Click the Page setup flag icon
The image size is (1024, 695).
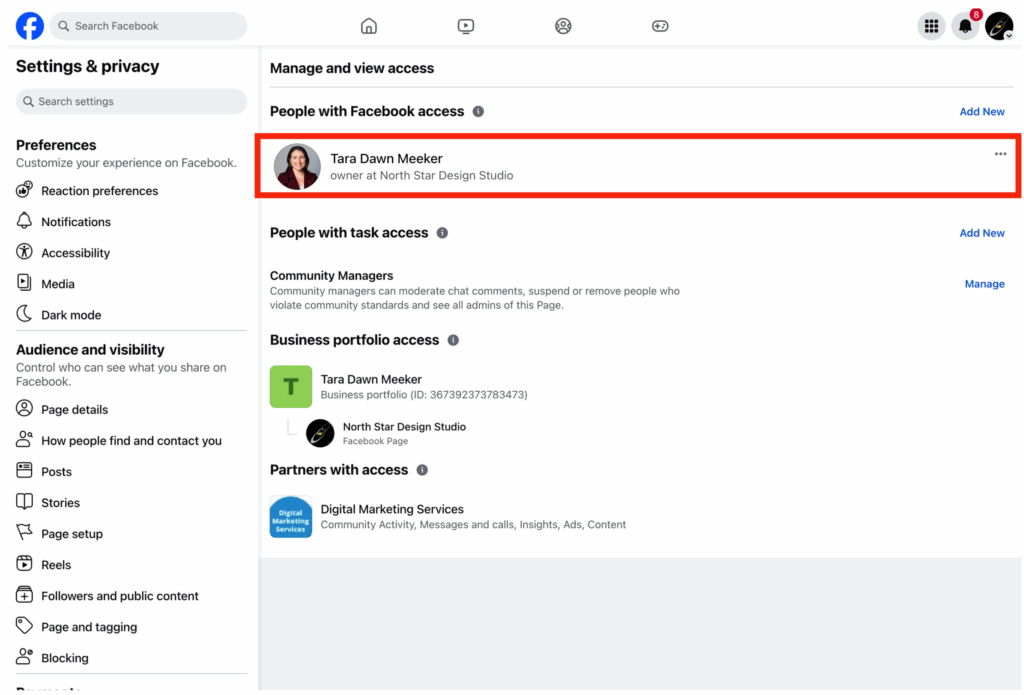pos(24,532)
